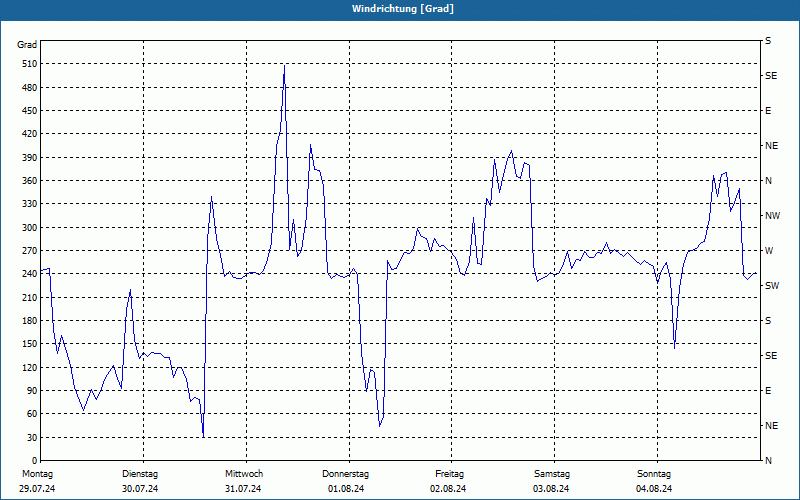The height and width of the screenshot is (500, 800).
Task: Click the 240 axis tick label
Action: click(x=30, y=273)
